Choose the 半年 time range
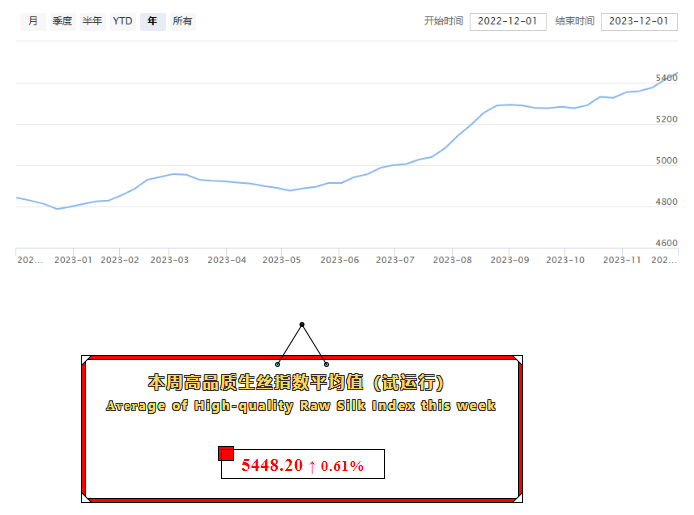The height and width of the screenshot is (515, 694). pyautogui.click(x=92, y=21)
